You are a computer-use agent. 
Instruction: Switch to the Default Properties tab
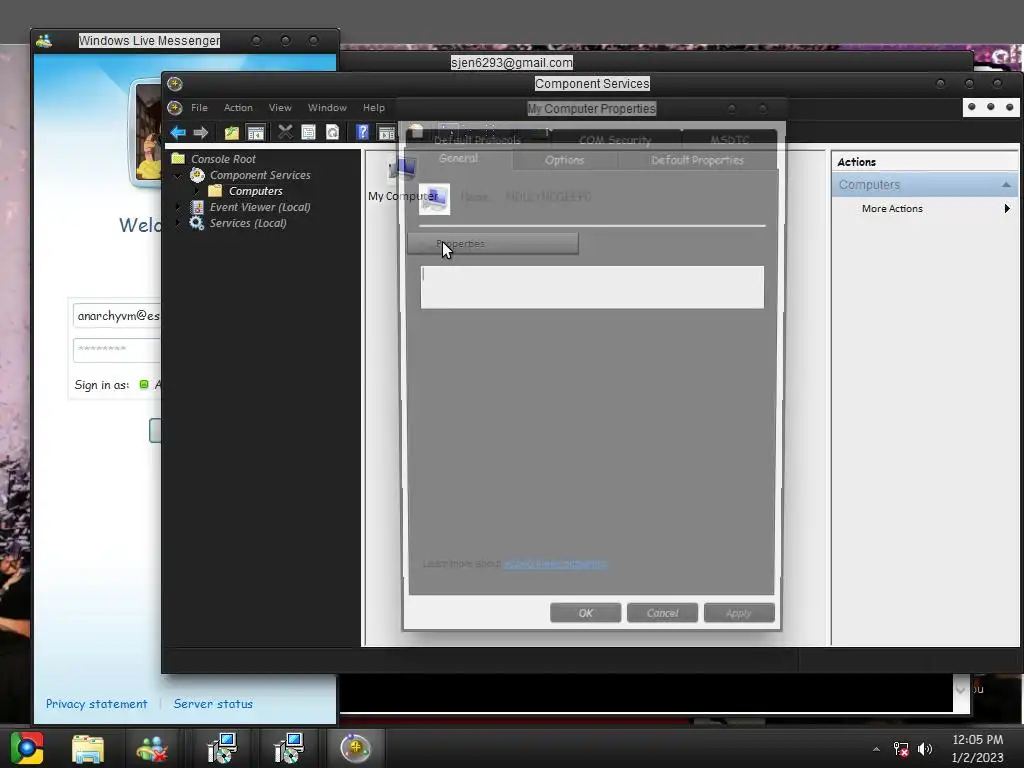[697, 160]
